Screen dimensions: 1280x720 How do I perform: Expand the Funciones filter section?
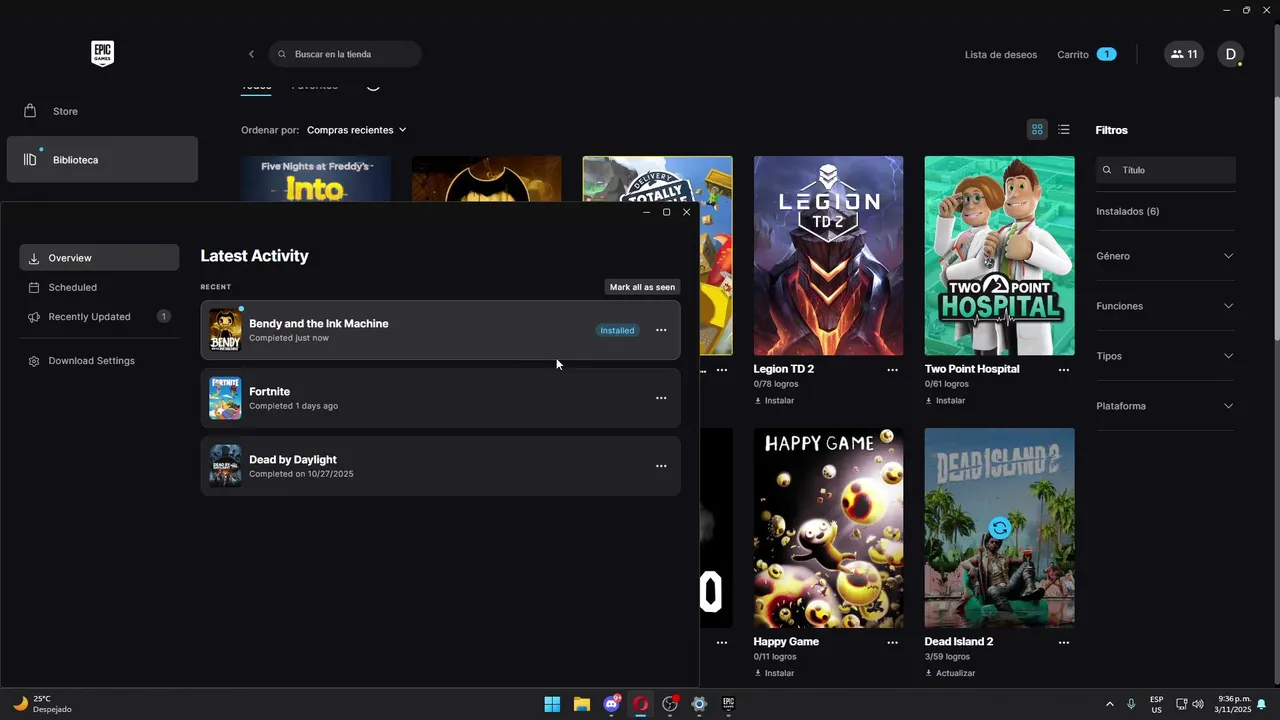(1165, 306)
